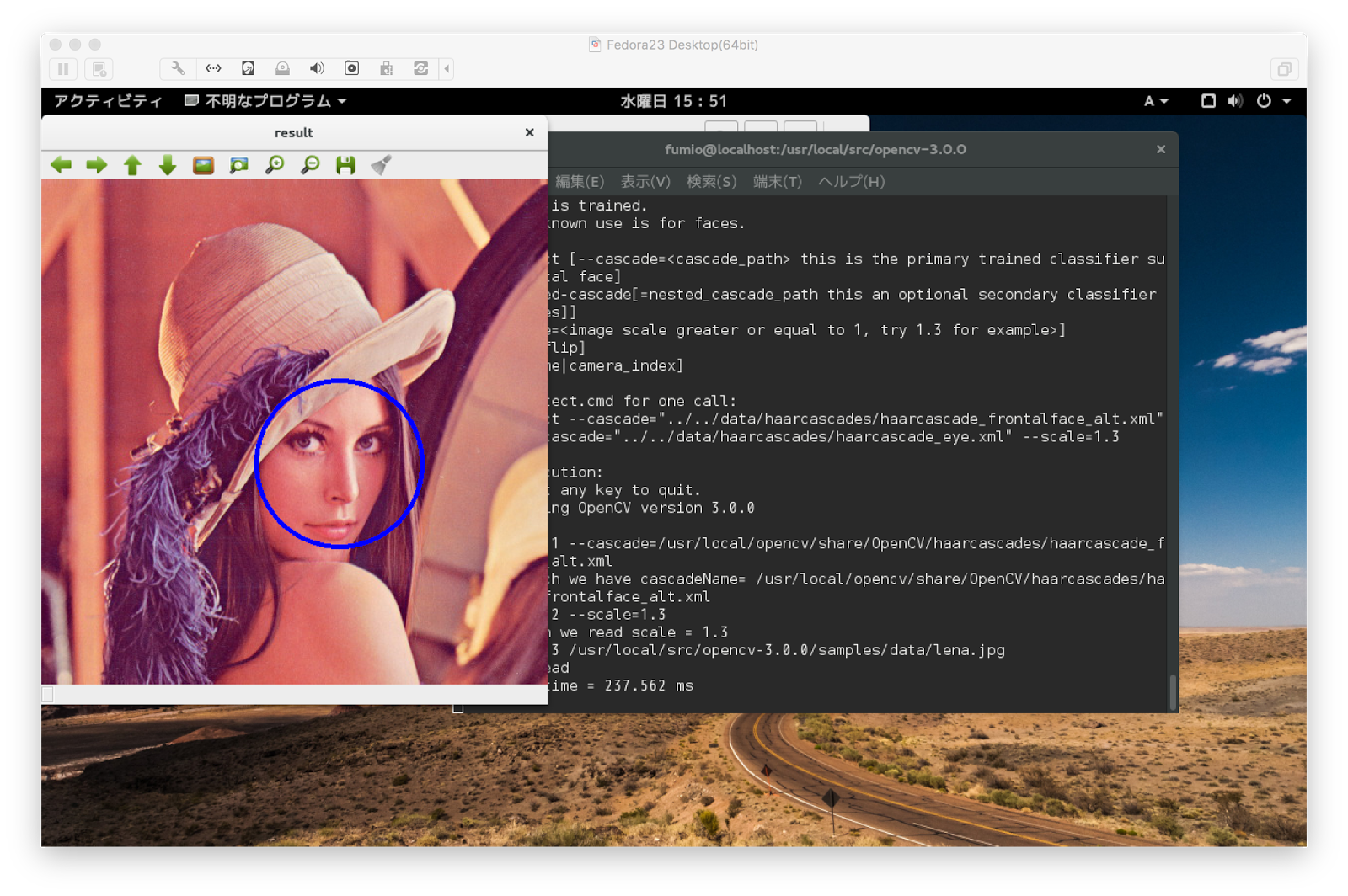Click the 'lena.jpg' path line in terminal
Viewport: 1348px width, 896px height.
[x=776, y=650]
